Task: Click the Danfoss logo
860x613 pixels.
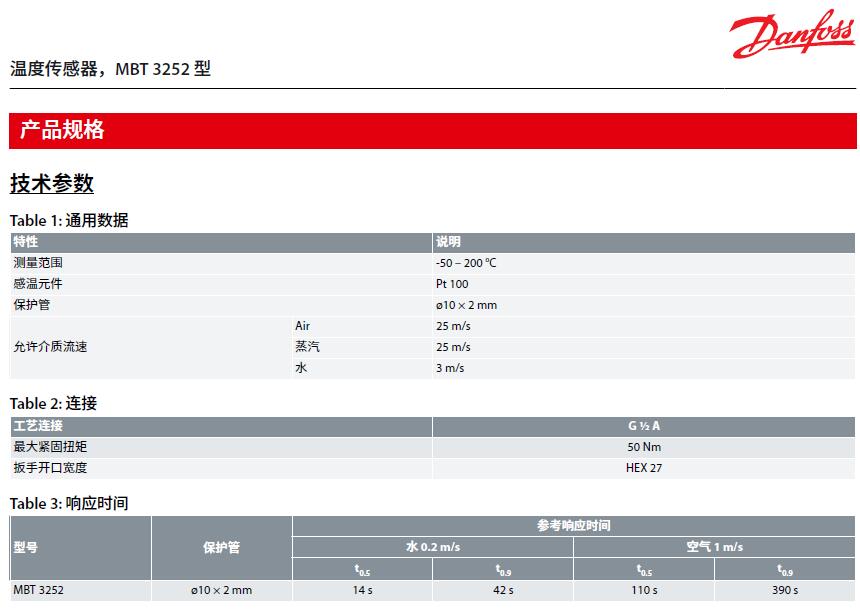Action: click(x=791, y=37)
